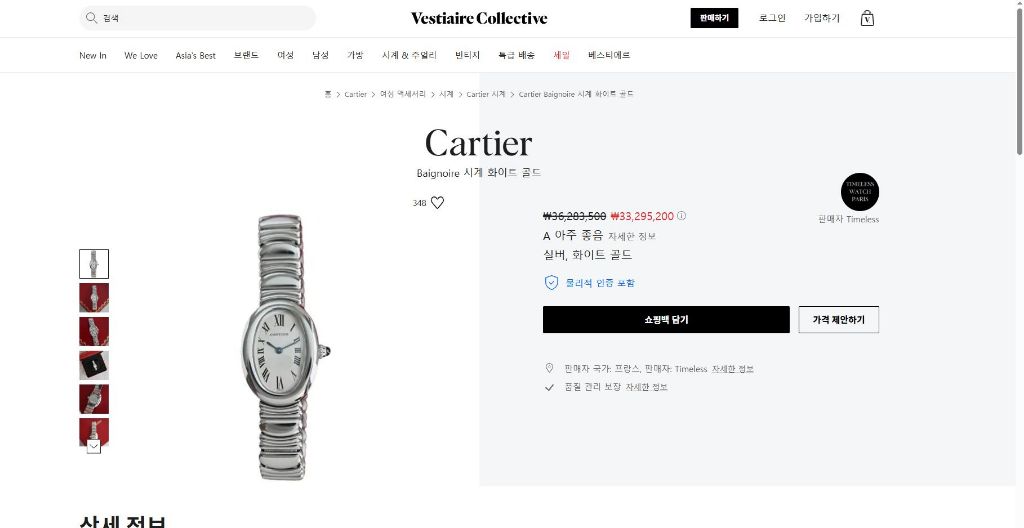Screen dimensions: 1024x528
Task: Open the 로그인 link
Action: tap(772, 18)
